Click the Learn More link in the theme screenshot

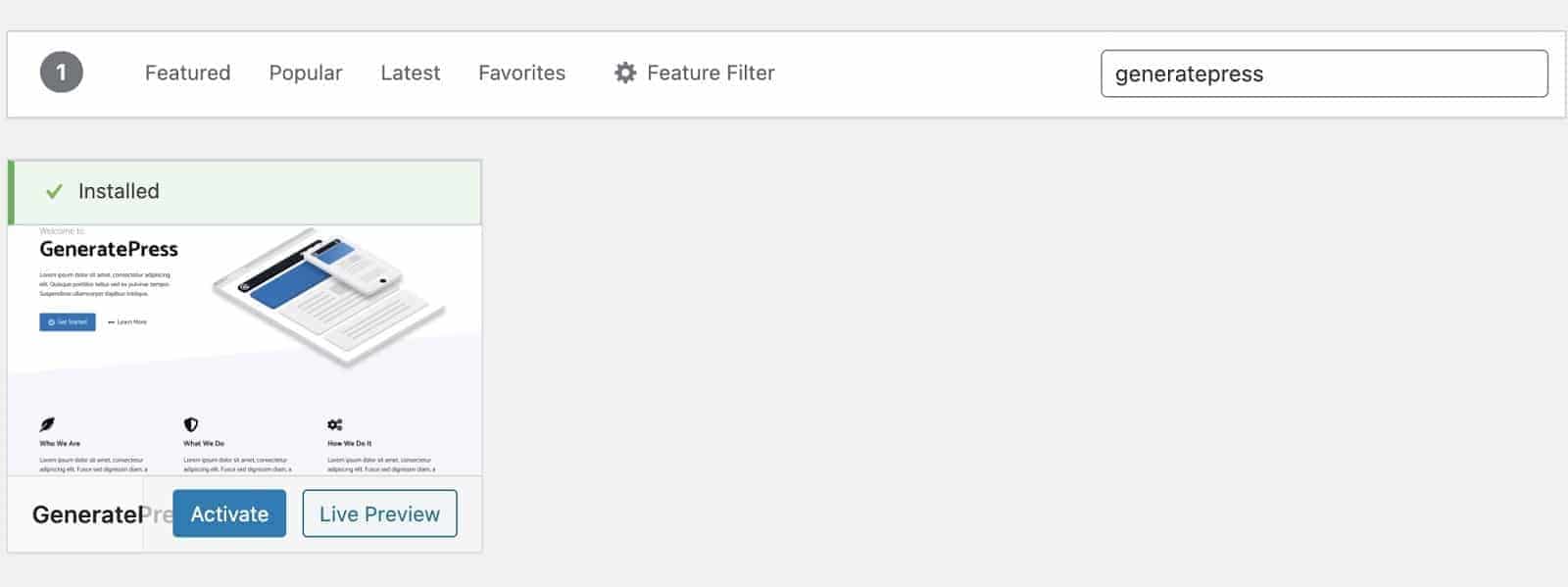coord(127,321)
